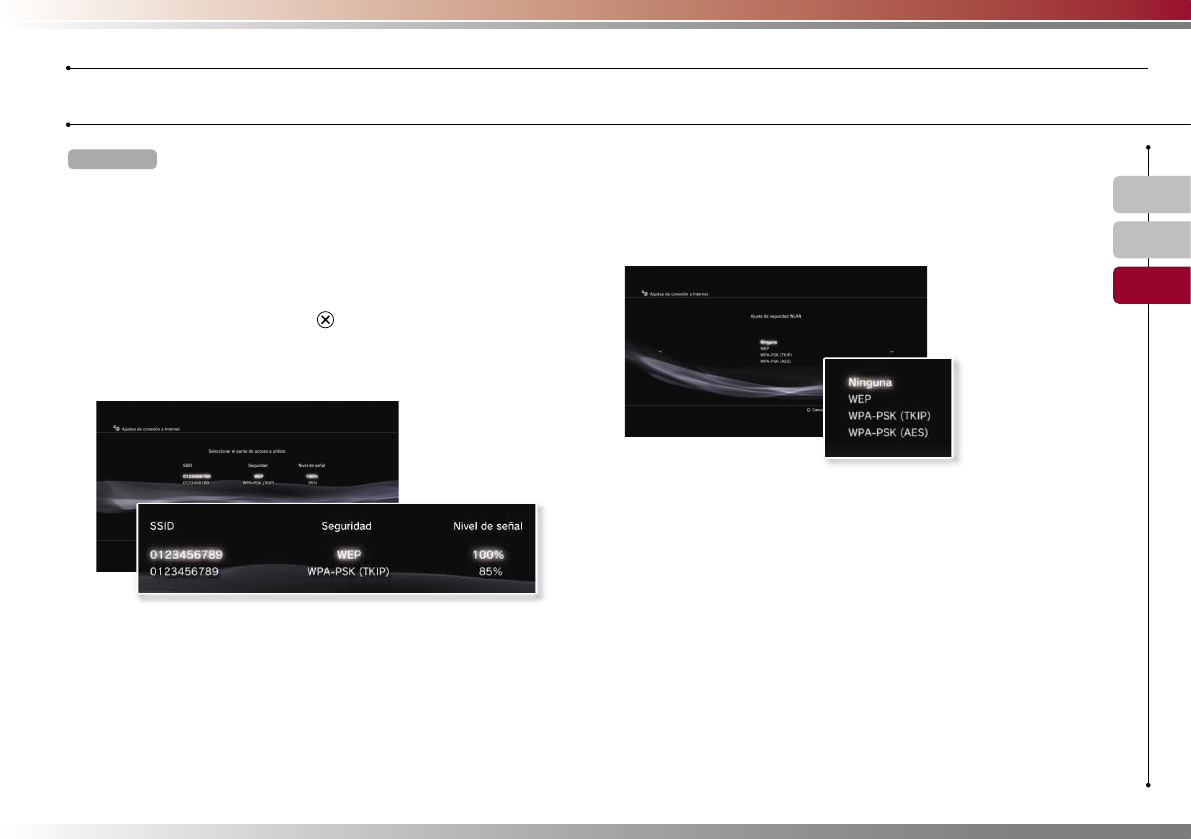
Task: Choose WPA-PSK (AES) in enlarged security options callout
Action: (x=888, y=432)
